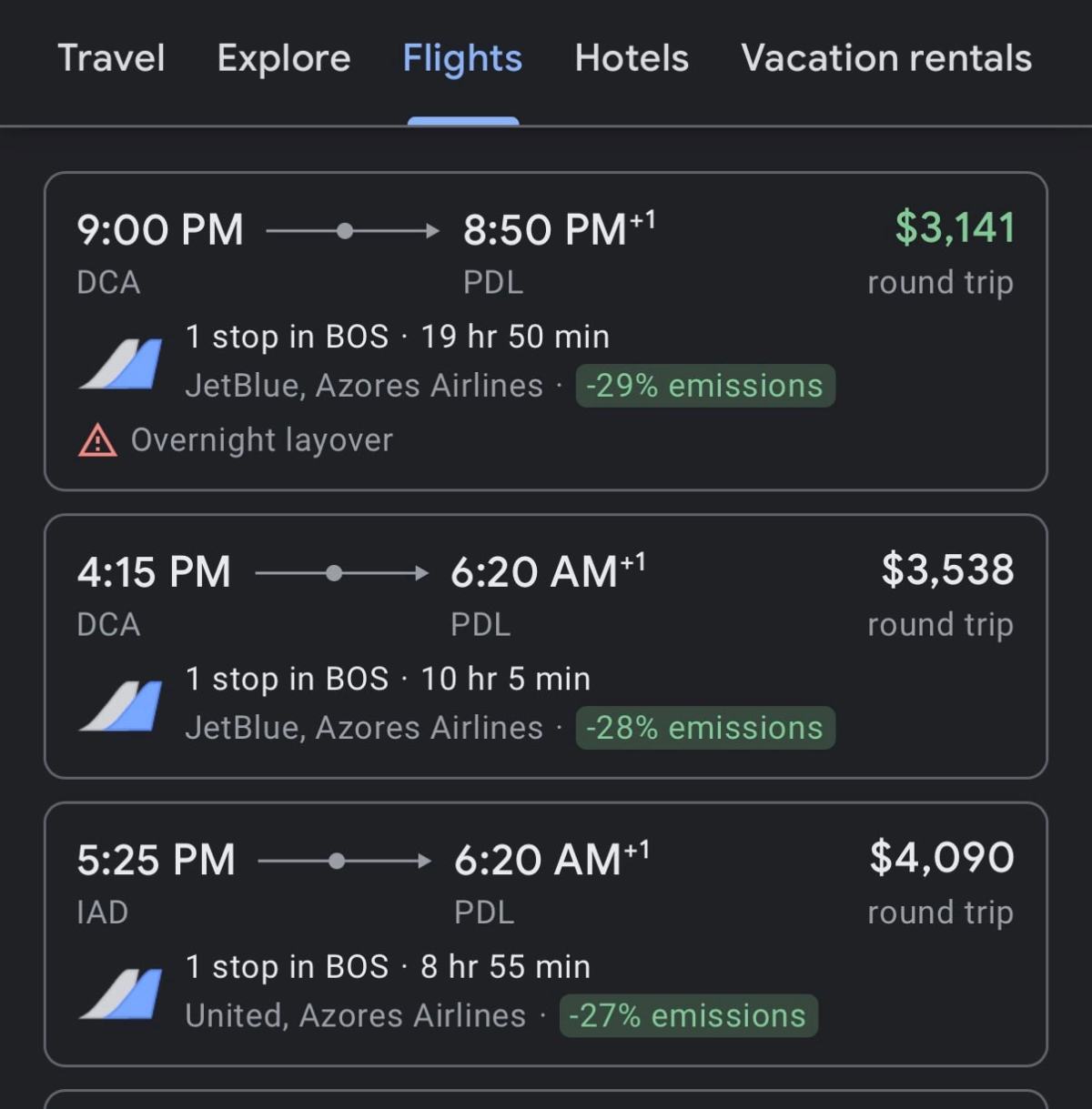
Task: Select the Flights tab
Action: coord(462,58)
